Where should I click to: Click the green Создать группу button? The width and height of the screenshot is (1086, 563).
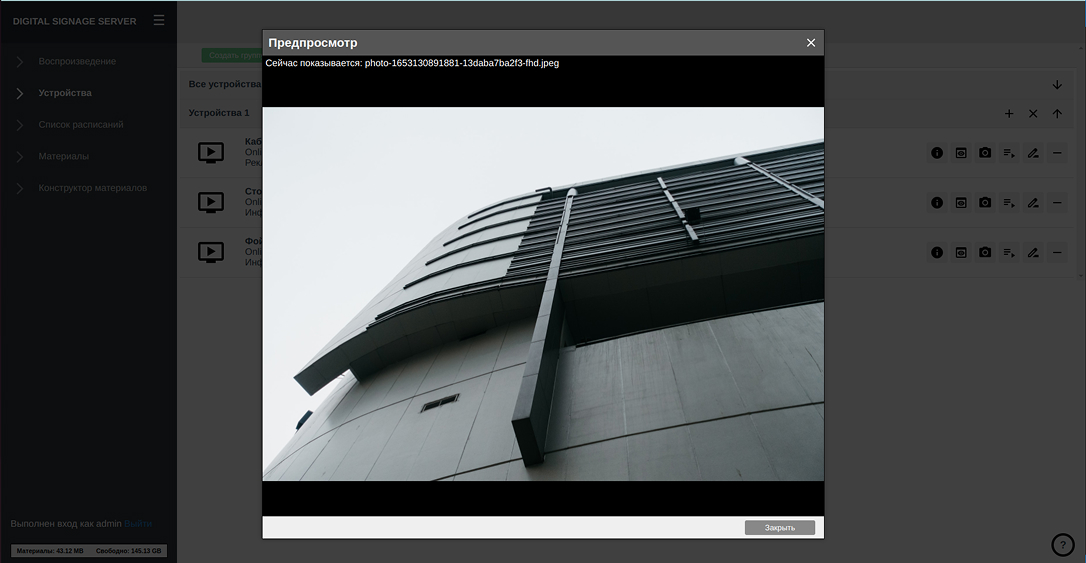(232, 55)
